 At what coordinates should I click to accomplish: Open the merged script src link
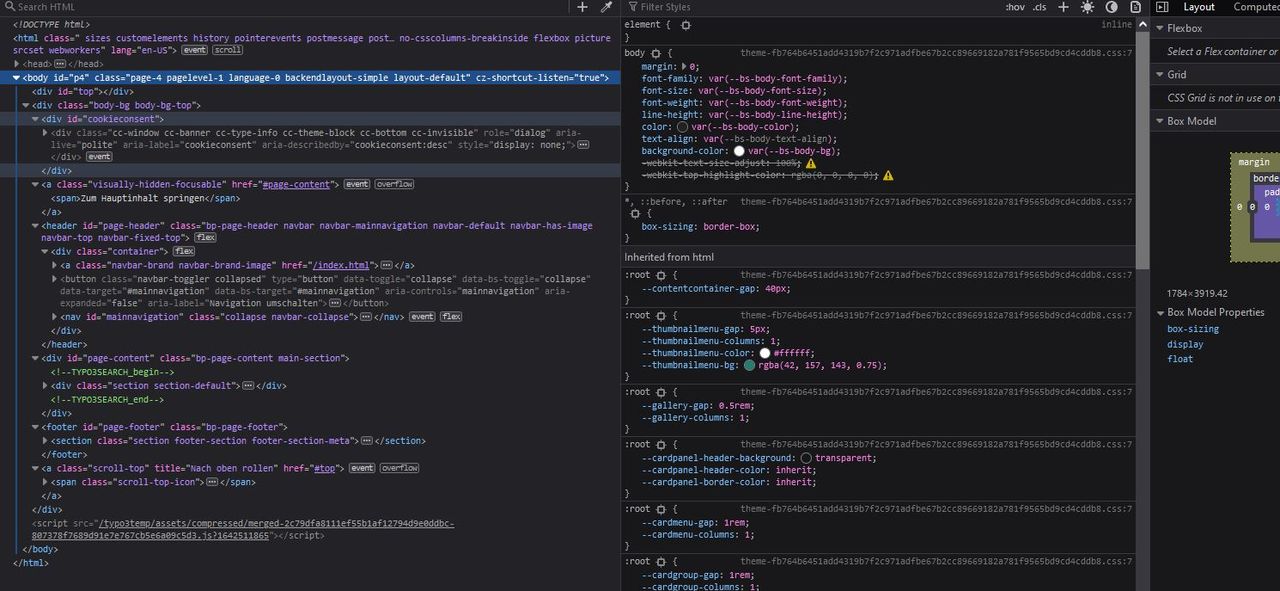tap(242, 529)
